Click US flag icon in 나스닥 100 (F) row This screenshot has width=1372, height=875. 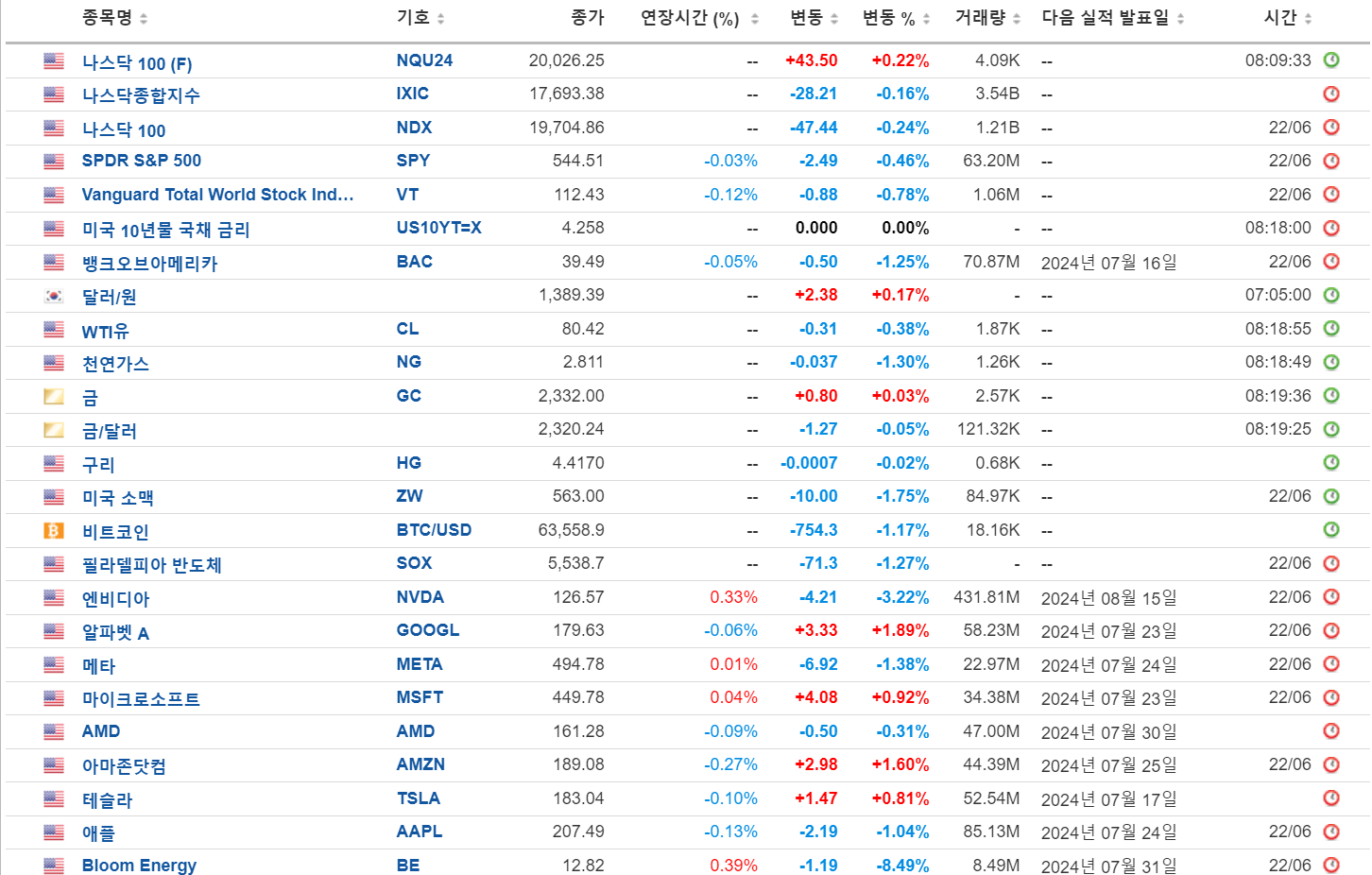[54, 60]
